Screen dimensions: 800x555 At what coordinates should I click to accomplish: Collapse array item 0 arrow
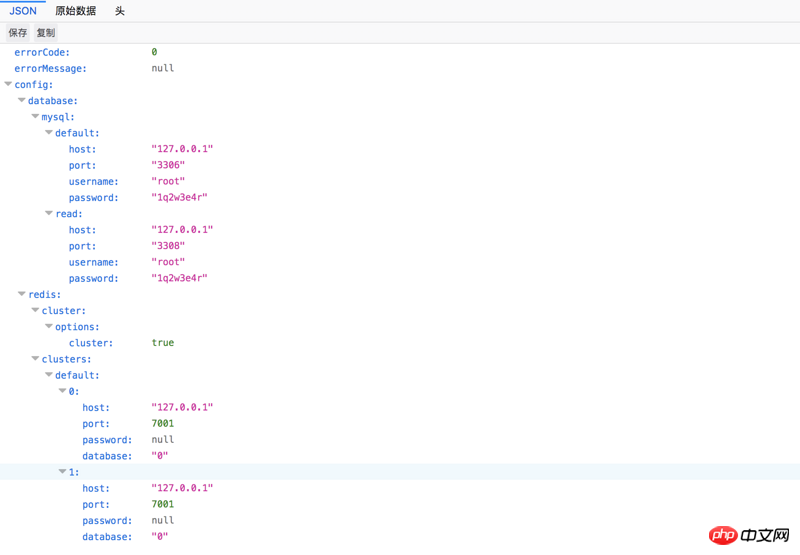pyautogui.click(x=62, y=392)
